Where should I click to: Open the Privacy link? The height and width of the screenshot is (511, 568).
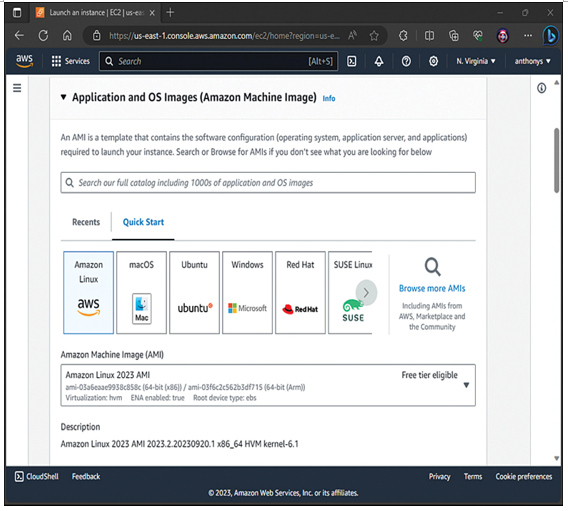pyautogui.click(x=439, y=476)
